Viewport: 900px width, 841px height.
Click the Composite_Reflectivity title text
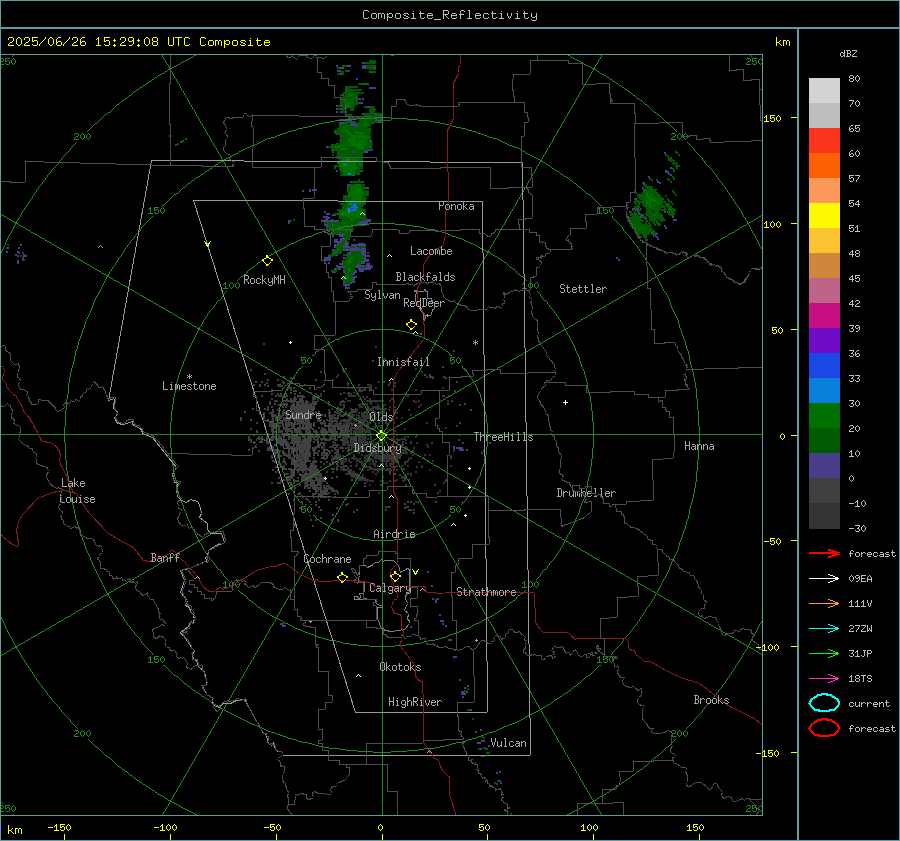point(450,15)
